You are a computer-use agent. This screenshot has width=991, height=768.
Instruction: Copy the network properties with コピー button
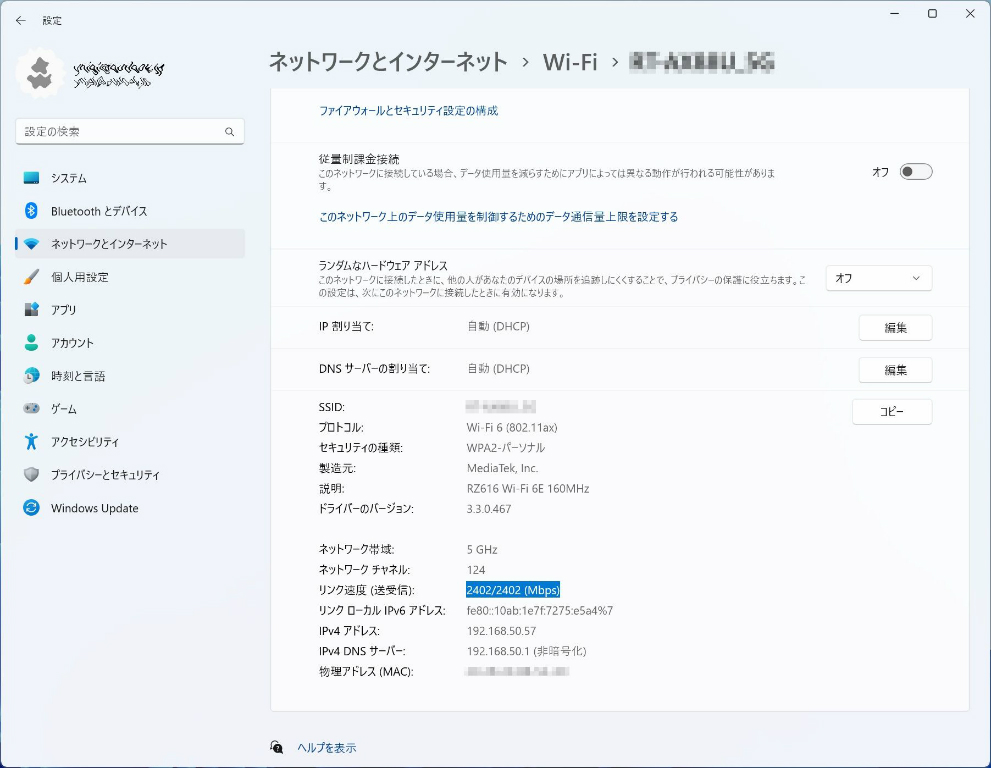coord(891,412)
